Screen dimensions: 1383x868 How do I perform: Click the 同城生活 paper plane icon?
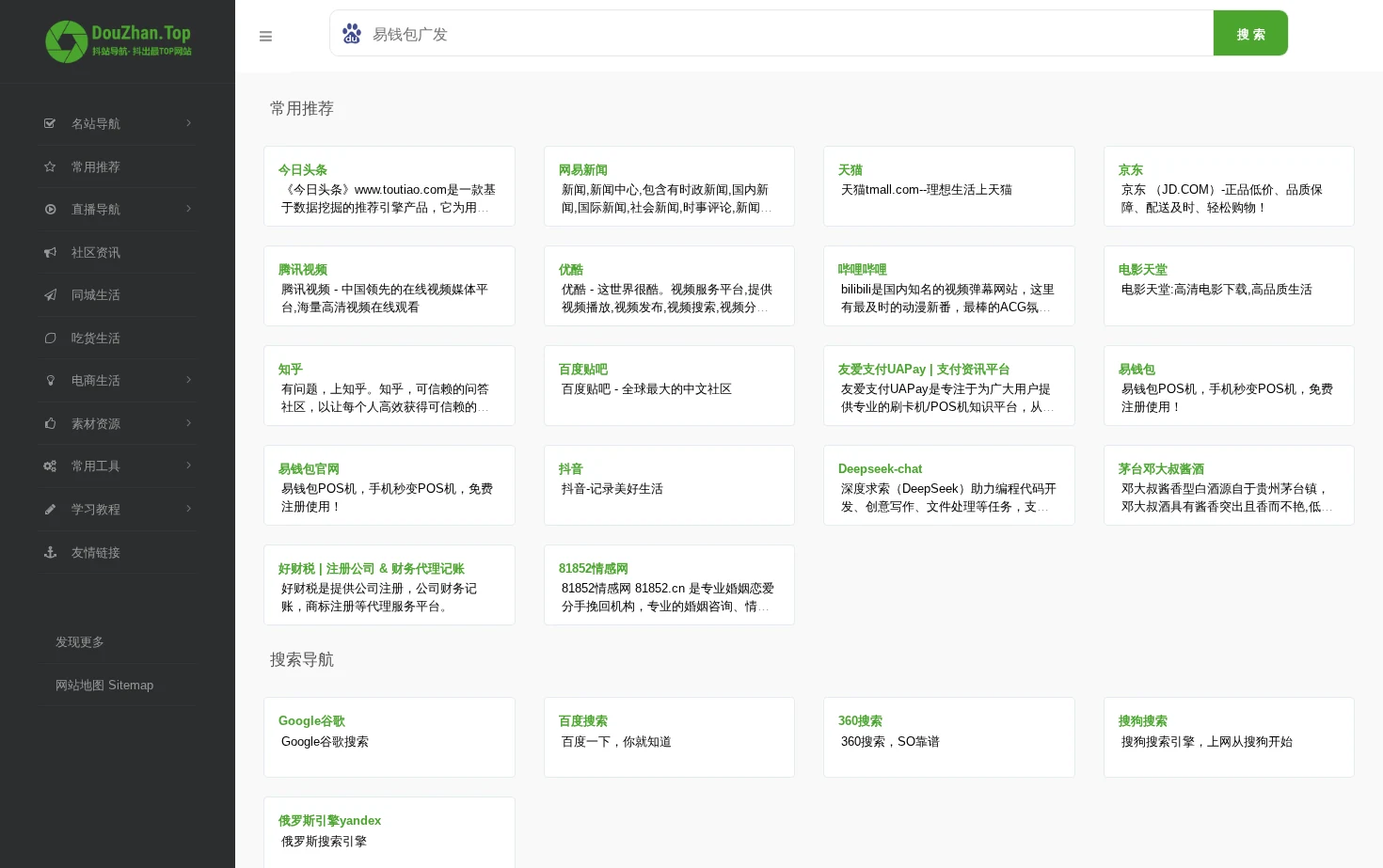pos(50,294)
